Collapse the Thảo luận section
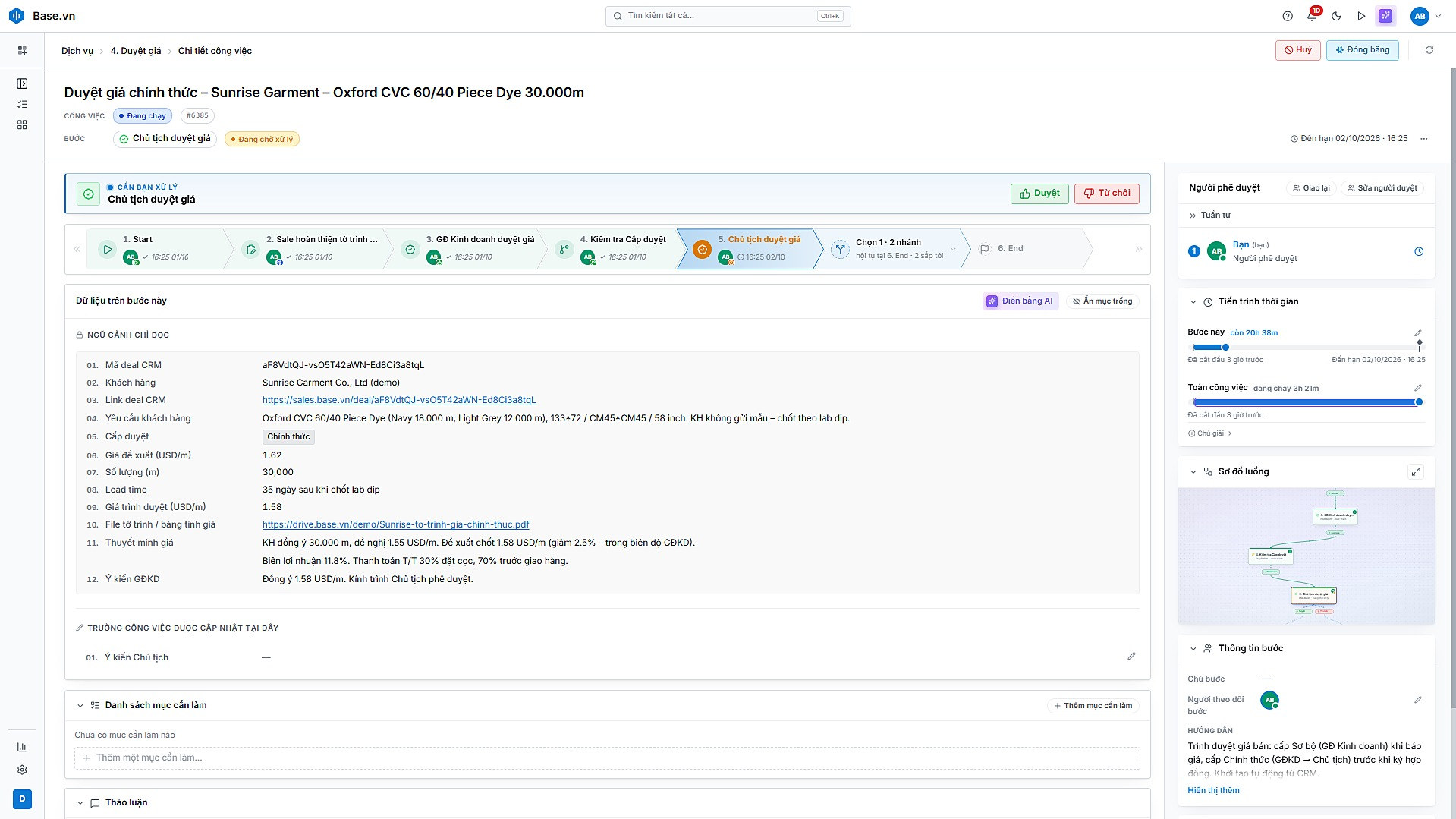The width and height of the screenshot is (1456, 819). click(80, 803)
